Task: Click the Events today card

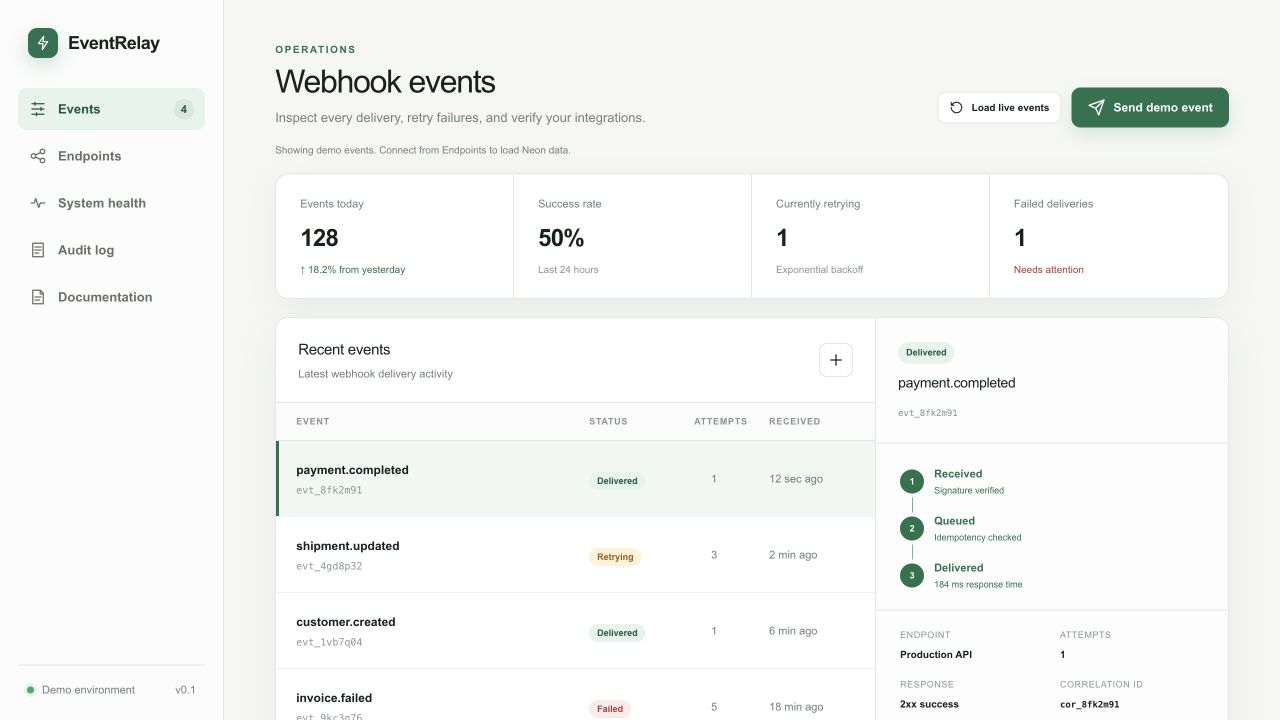Action: click(x=395, y=236)
